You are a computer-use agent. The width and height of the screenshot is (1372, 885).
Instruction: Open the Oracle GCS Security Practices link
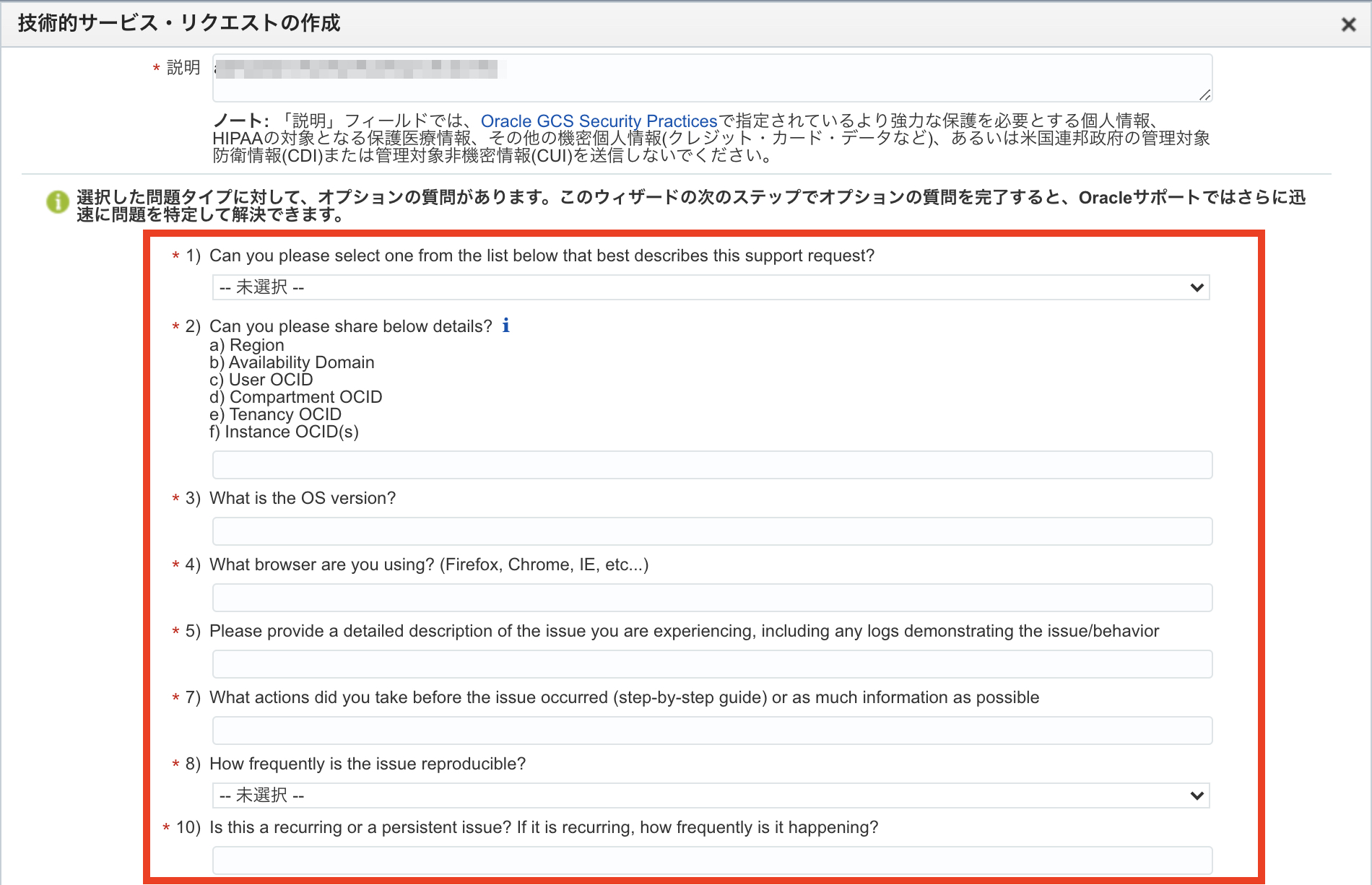click(x=599, y=121)
